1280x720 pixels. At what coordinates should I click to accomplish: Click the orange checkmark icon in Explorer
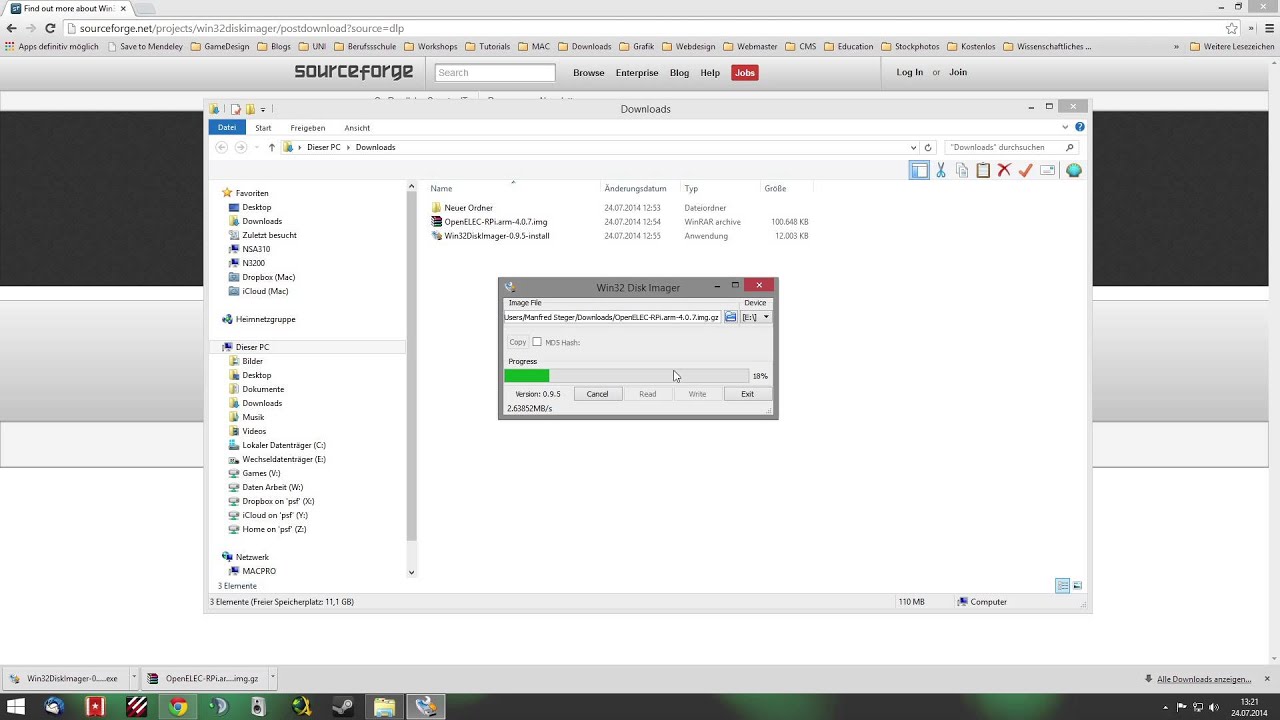[1025, 171]
